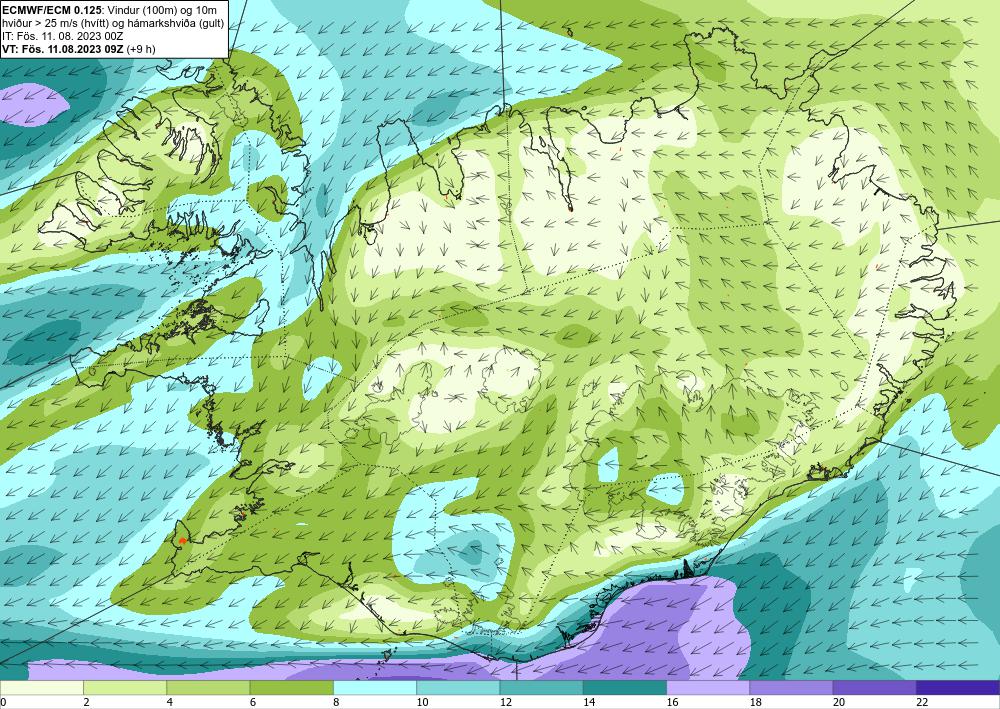Click the title line 'ECMWF/ECM 0.125: Vindur (100m) og 10m'
This screenshot has height=709, width=1000.
point(110,10)
